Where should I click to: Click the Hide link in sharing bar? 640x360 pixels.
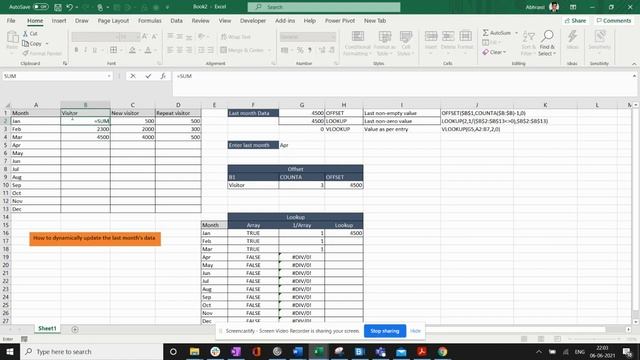(x=415, y=331)
